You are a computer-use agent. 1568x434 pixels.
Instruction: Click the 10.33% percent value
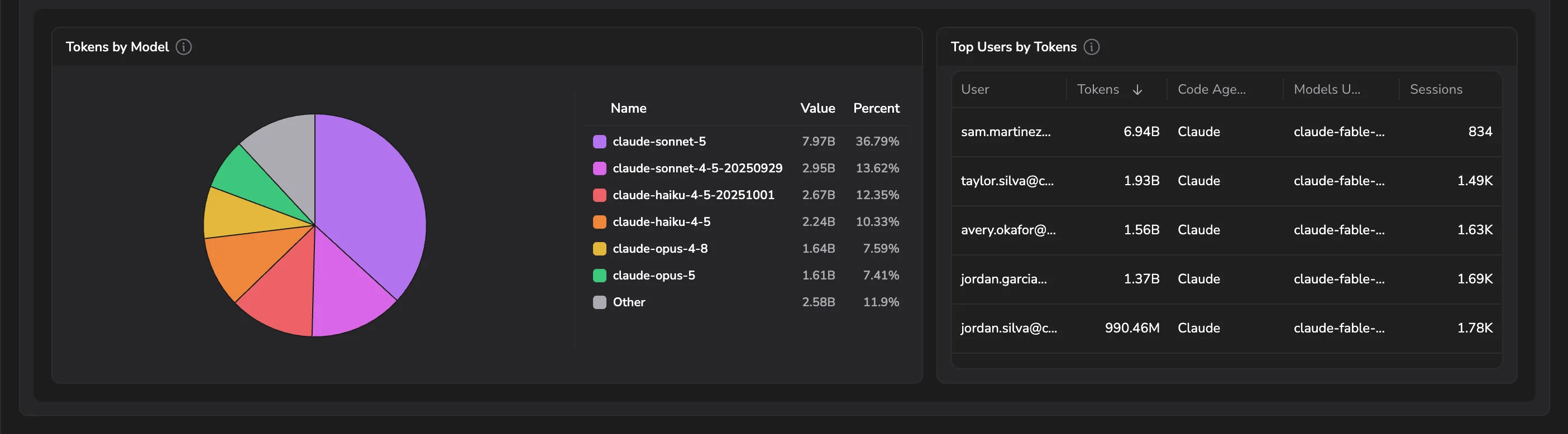coord(877,222)
